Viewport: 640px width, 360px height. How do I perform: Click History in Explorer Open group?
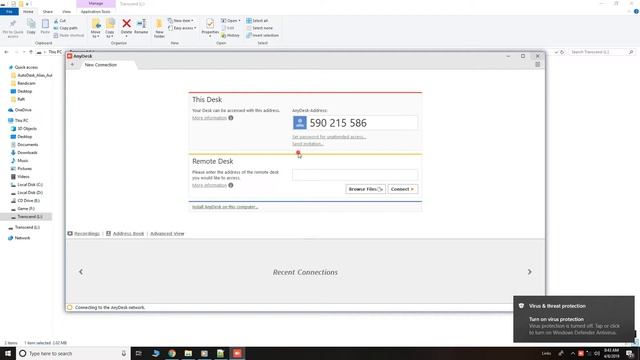pos(230,36)
